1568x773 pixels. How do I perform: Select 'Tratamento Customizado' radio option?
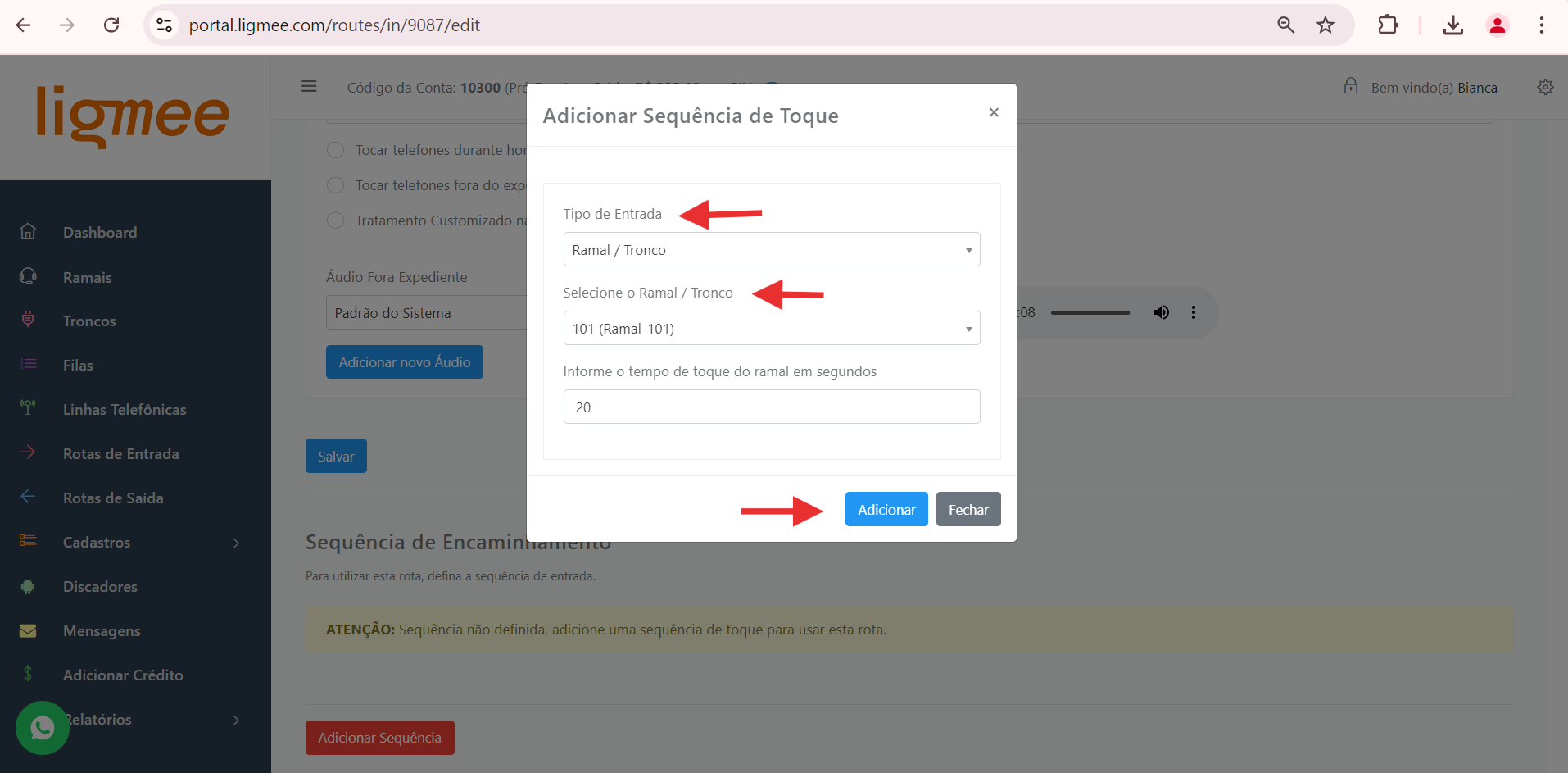[x=335, y=221]
